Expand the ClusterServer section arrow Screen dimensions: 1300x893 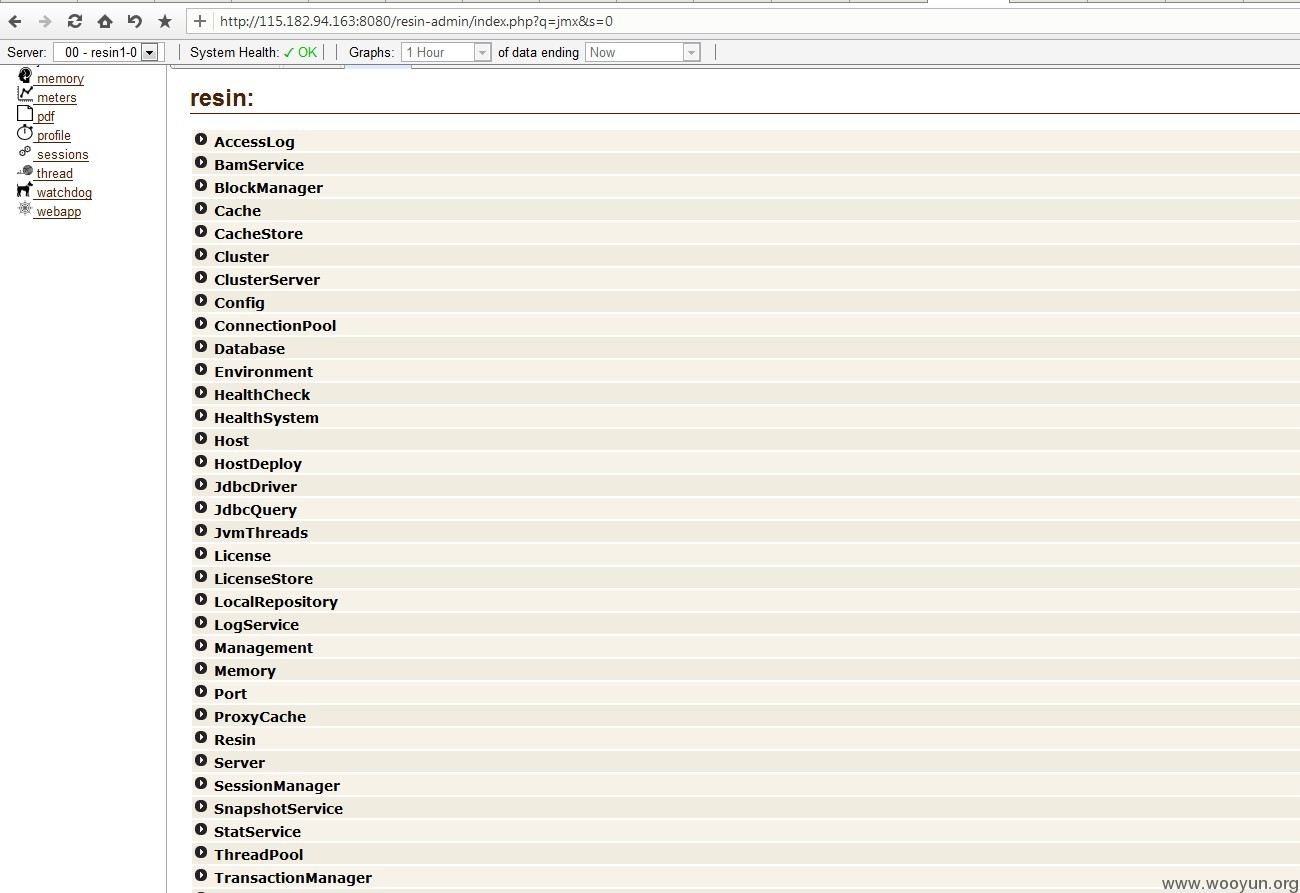201,278
